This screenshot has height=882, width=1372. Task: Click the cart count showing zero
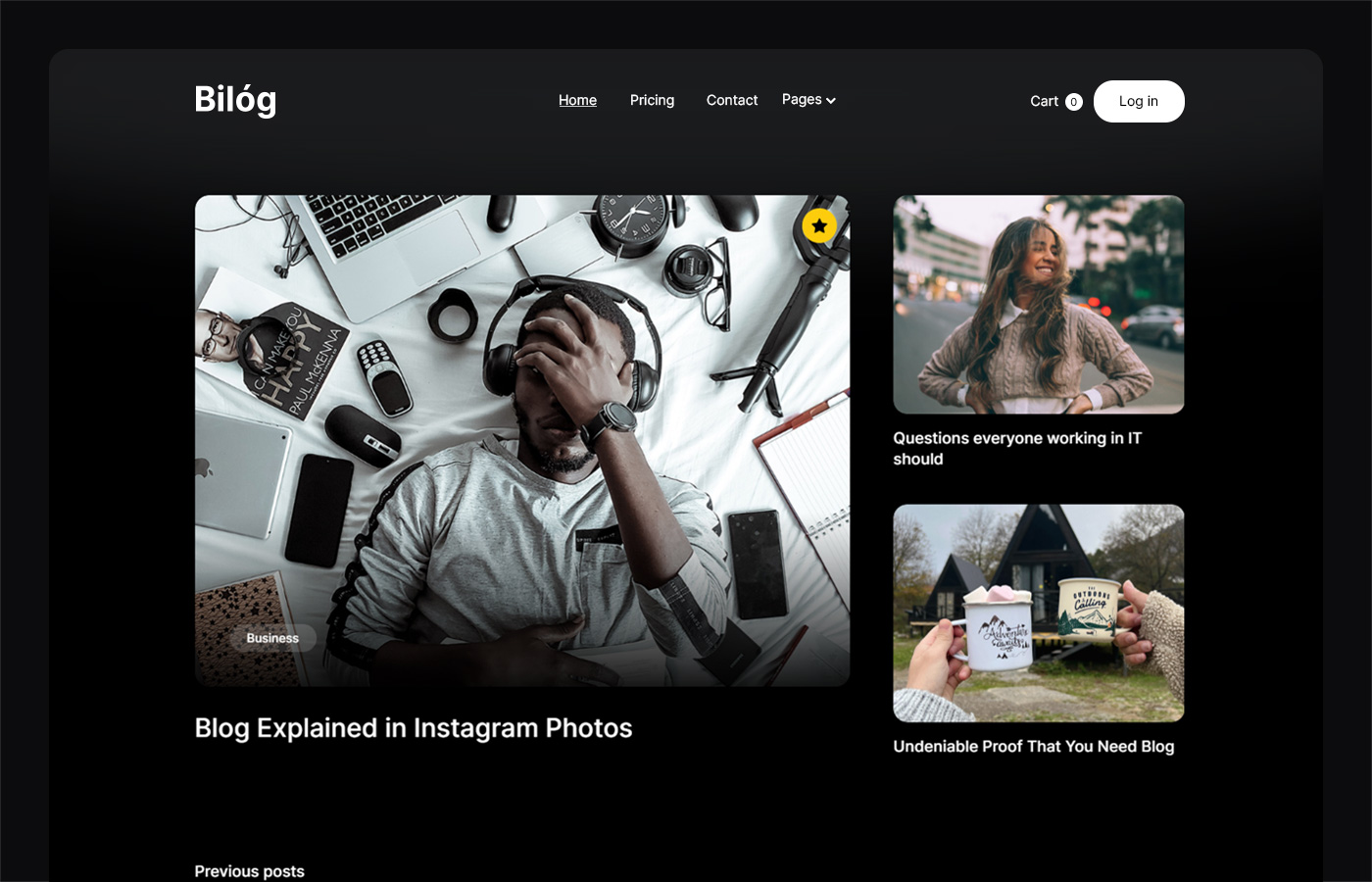tap(1073, 101)
